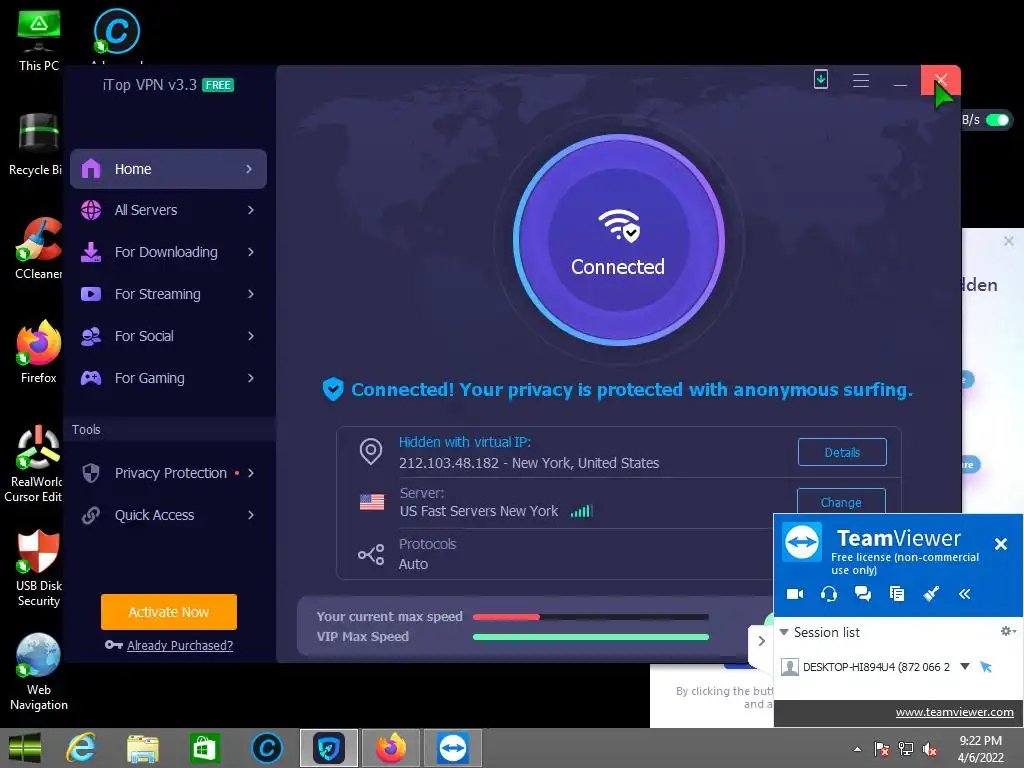Click the server signal strength indicator

click(581, 511)
